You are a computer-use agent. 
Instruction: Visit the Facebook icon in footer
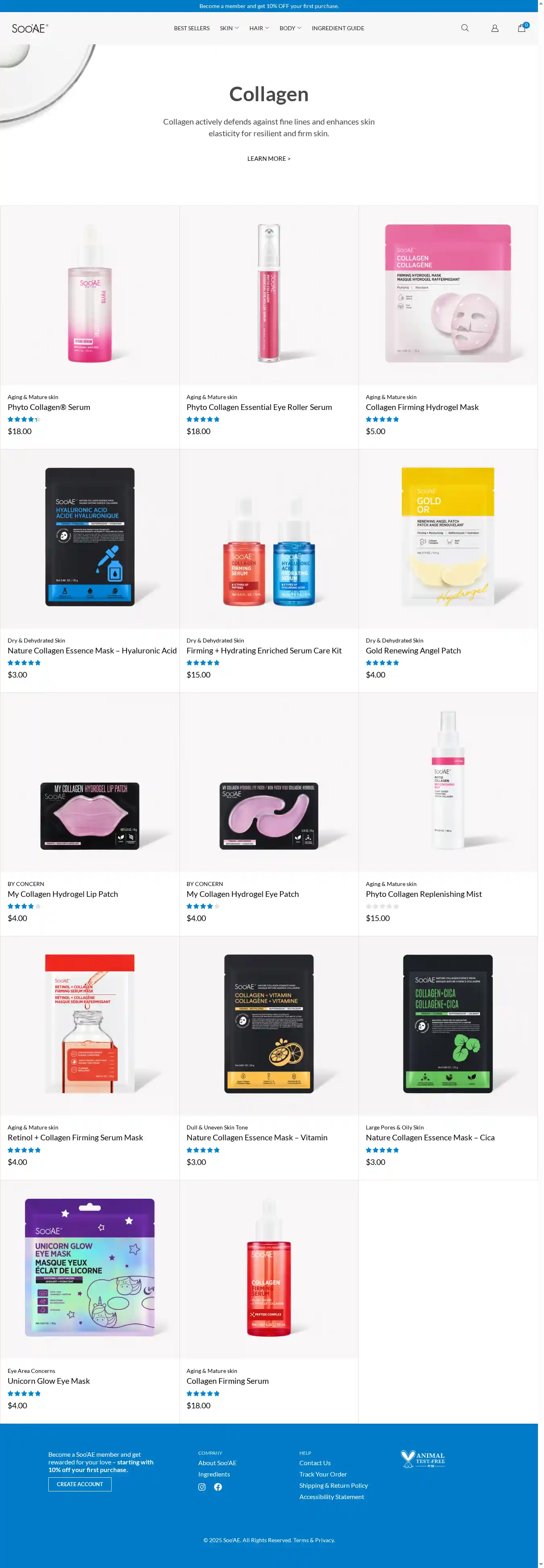click(218, 1487)
